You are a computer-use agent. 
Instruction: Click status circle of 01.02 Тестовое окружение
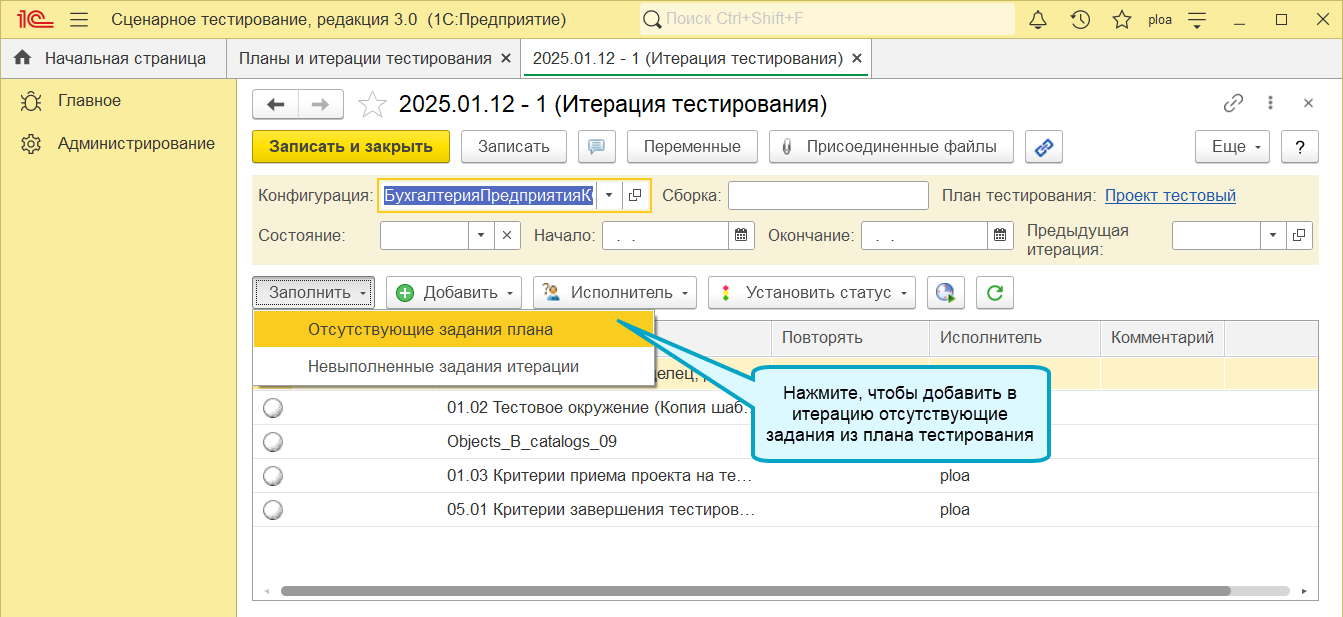point(273,408)
